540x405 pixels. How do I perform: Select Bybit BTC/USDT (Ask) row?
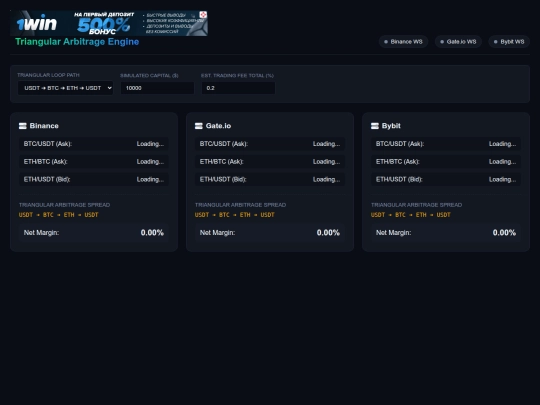[x=446, y=144]
